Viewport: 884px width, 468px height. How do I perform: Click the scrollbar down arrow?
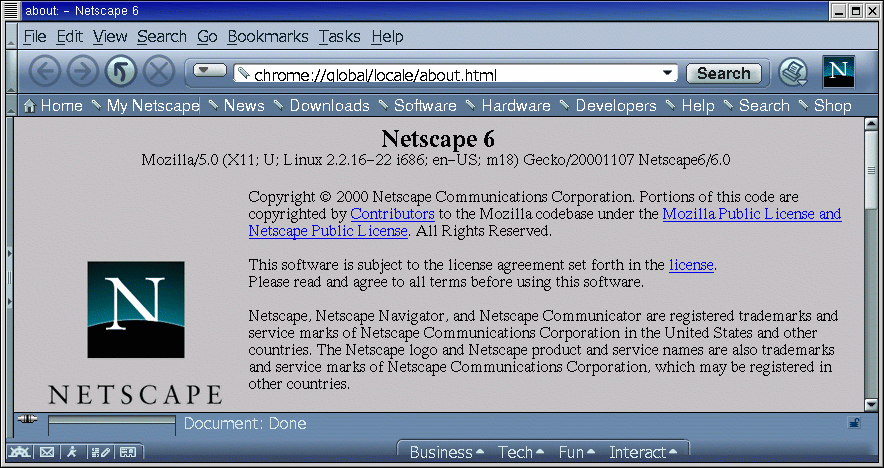coord(871,404)
